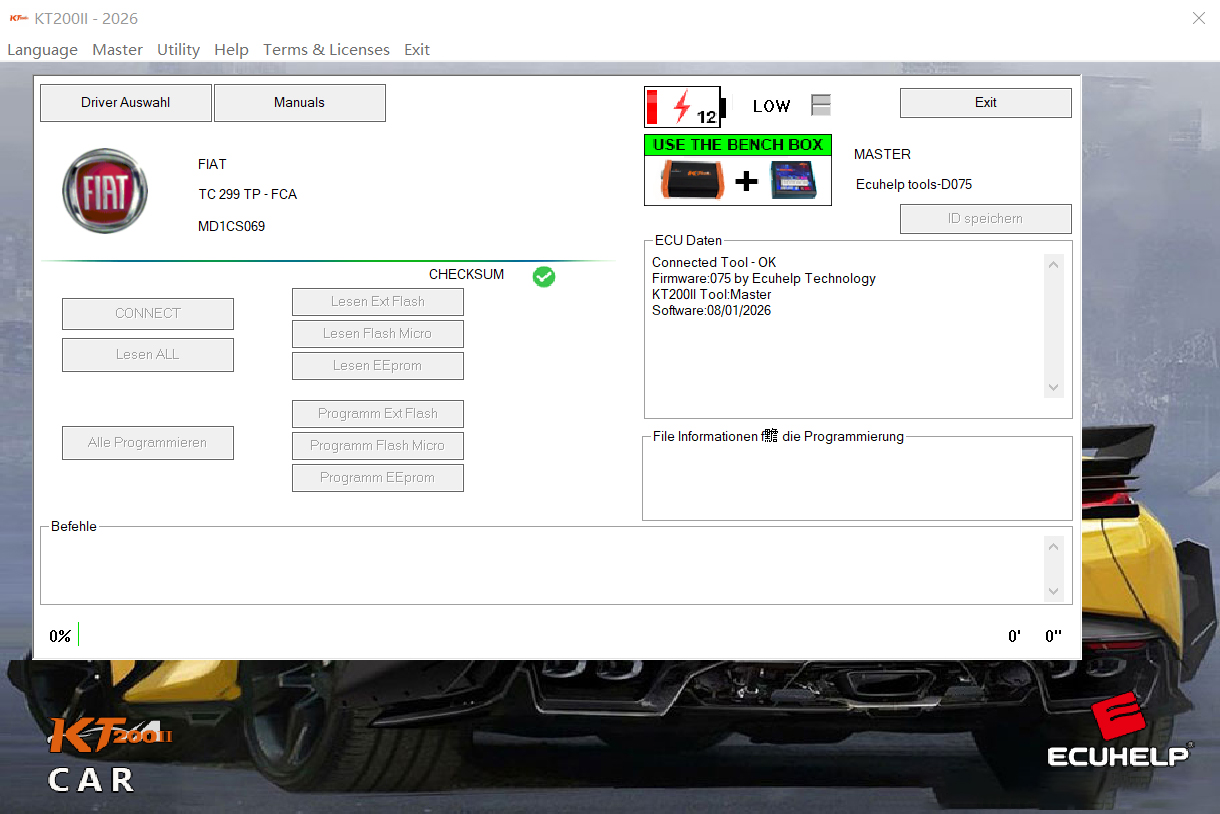Click Befehle scroll down arrow
The image size is (1220, 814).
tap(1053, 592)
